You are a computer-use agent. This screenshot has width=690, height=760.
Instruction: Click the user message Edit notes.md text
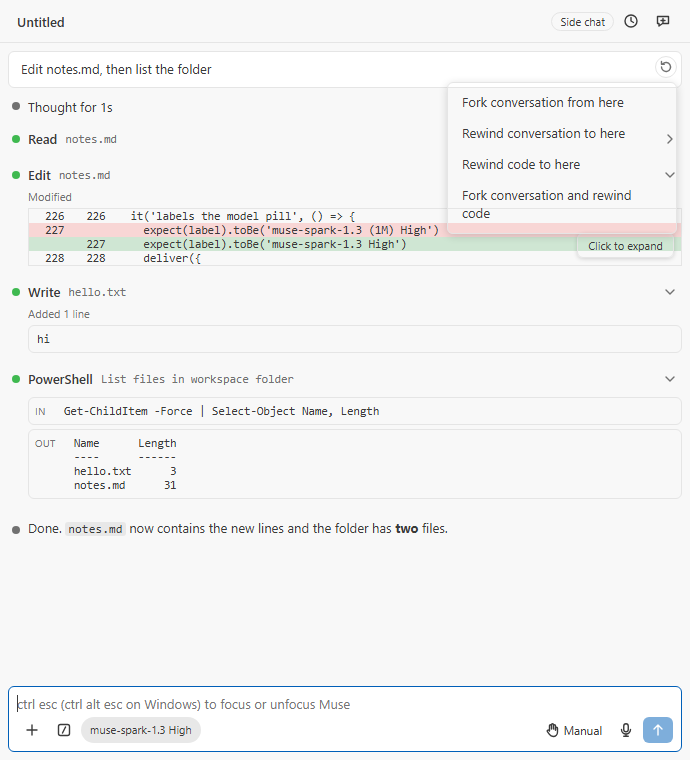(x=116, y=69)
